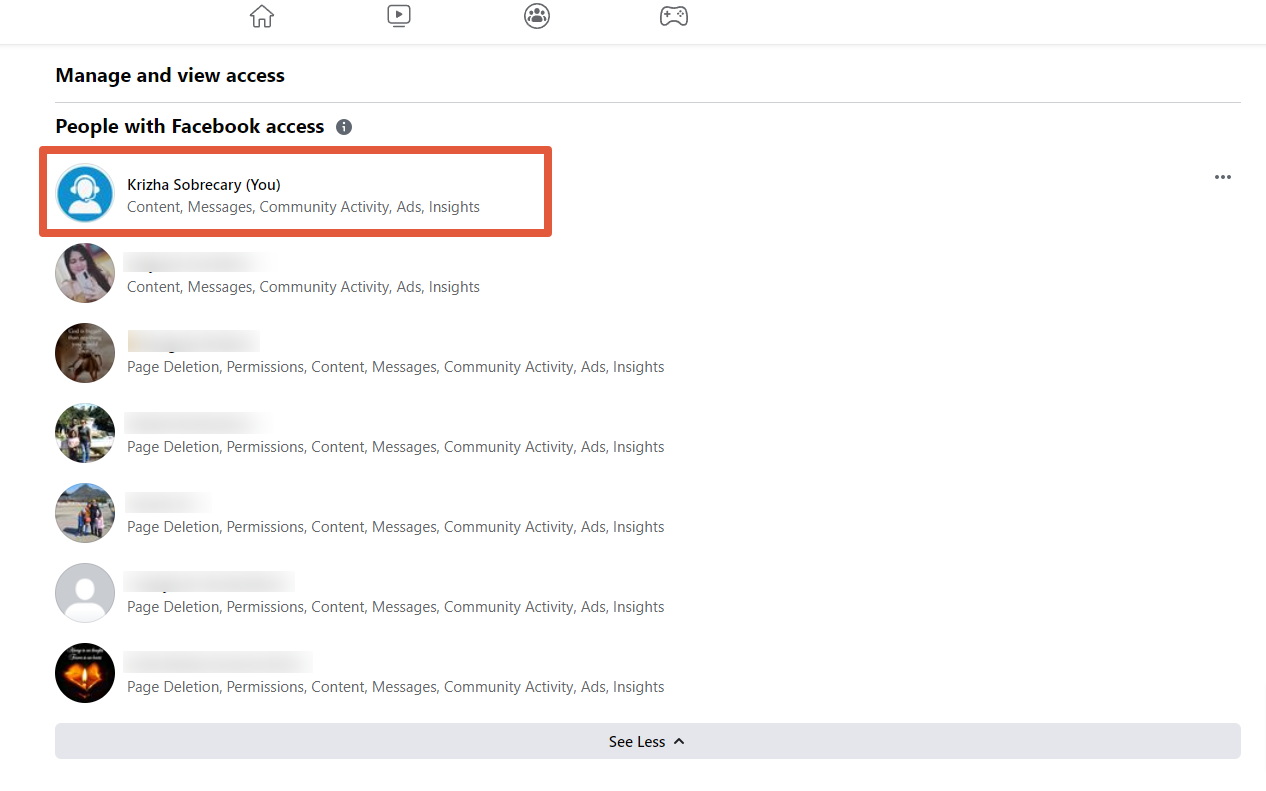Image resolution: width=1266 pixels, height=791 pixels.
Task: Click avatar showing couple near fountain
Action: (x=85, y=433)
